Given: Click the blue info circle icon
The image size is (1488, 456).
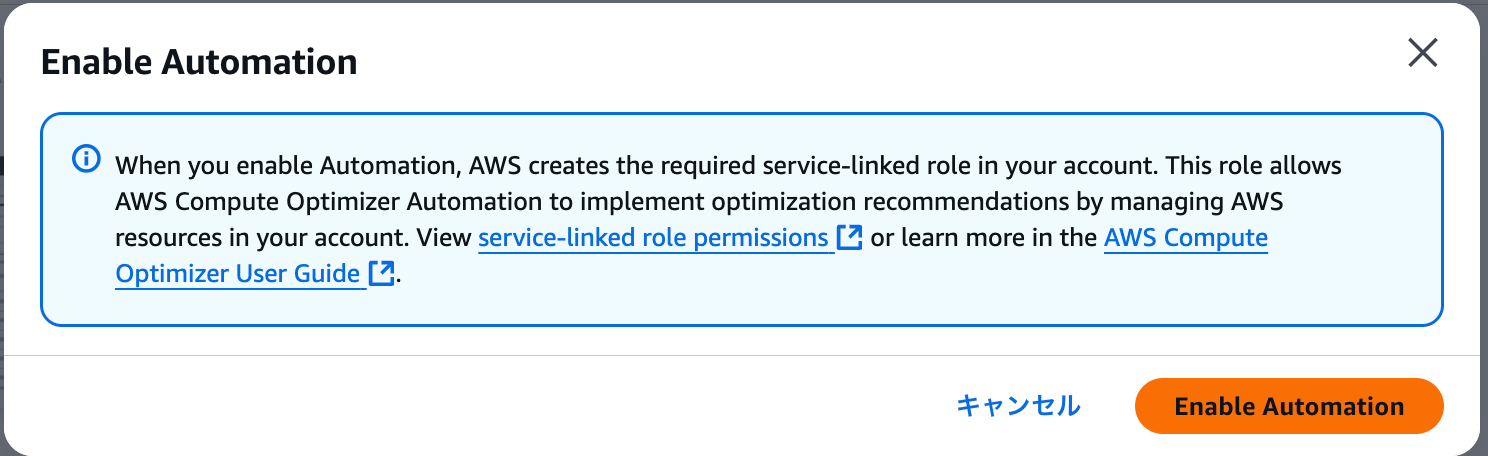Looking at the screenshot, I should tap(87, 158).
